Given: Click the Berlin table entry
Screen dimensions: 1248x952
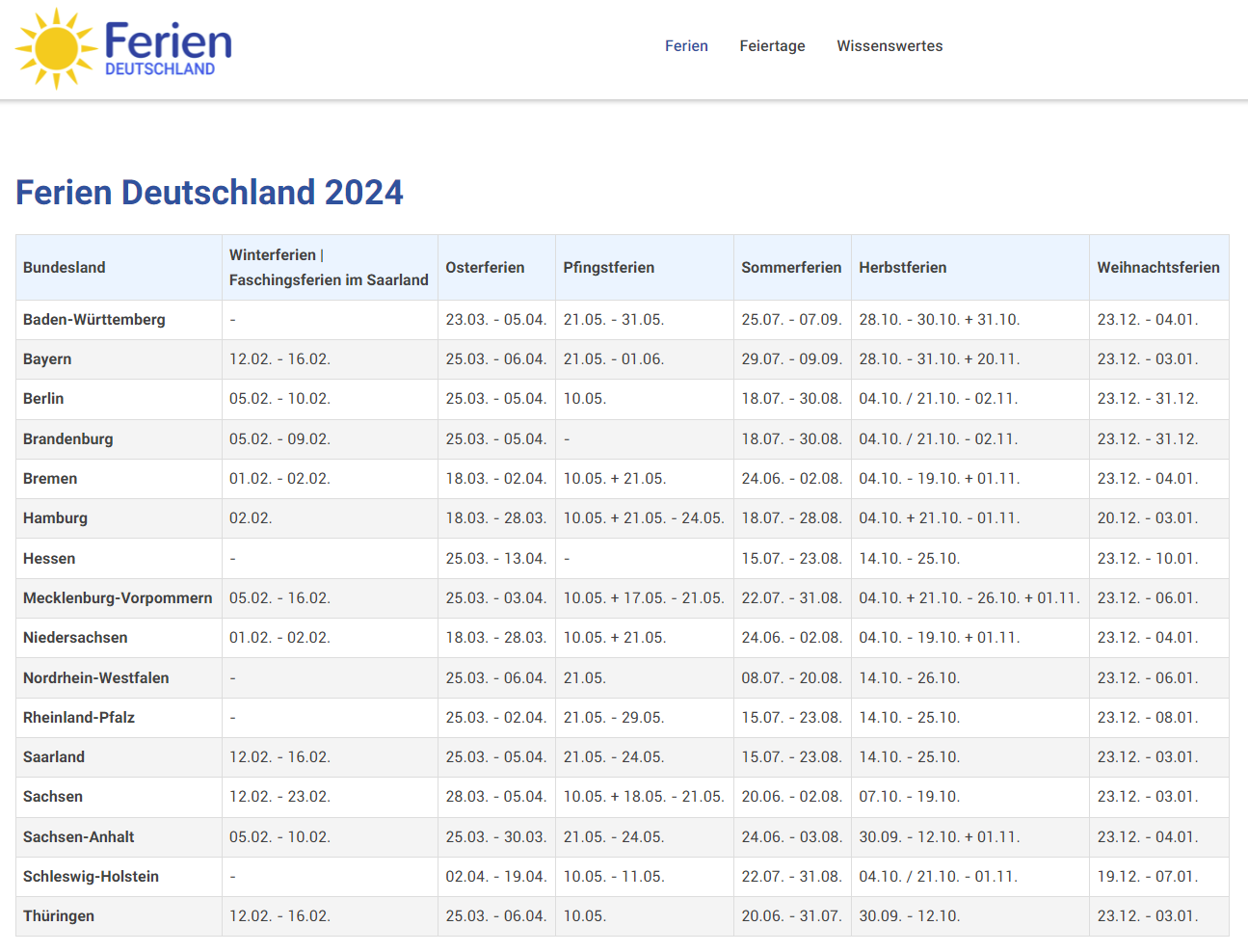Looking at the screenshot, I should 41,399.
